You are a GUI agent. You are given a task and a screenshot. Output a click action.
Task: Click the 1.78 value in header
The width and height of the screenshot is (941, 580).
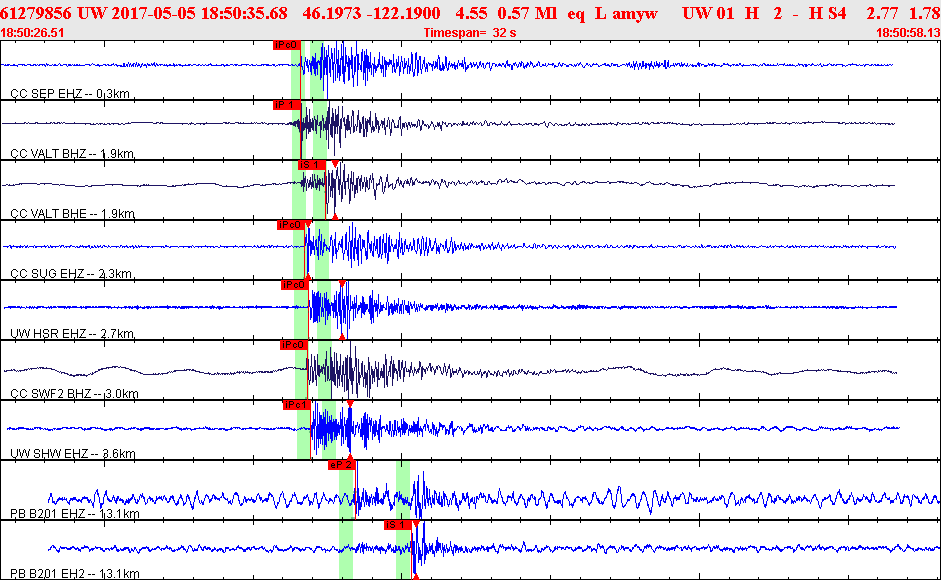click(925, 13)
